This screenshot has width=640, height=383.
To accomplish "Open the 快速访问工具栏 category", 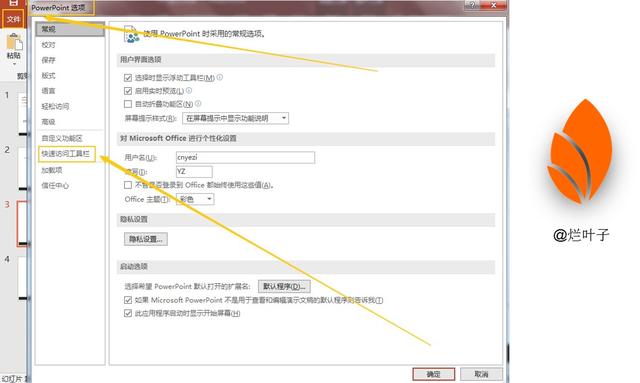I will tap(66, 154).
